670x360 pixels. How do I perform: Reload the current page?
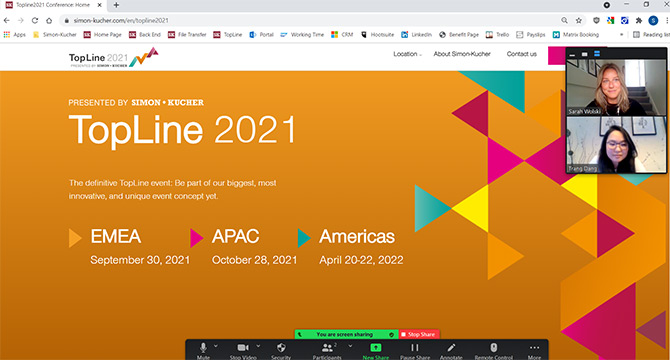click(35, 20)
